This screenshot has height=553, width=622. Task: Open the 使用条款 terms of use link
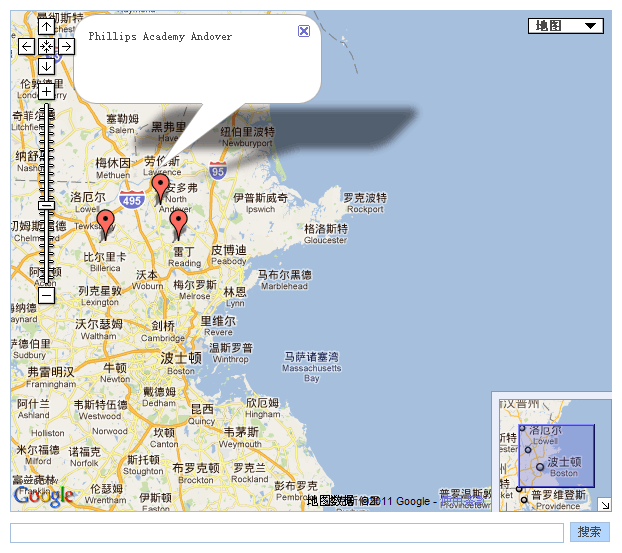tap(463, 501)
